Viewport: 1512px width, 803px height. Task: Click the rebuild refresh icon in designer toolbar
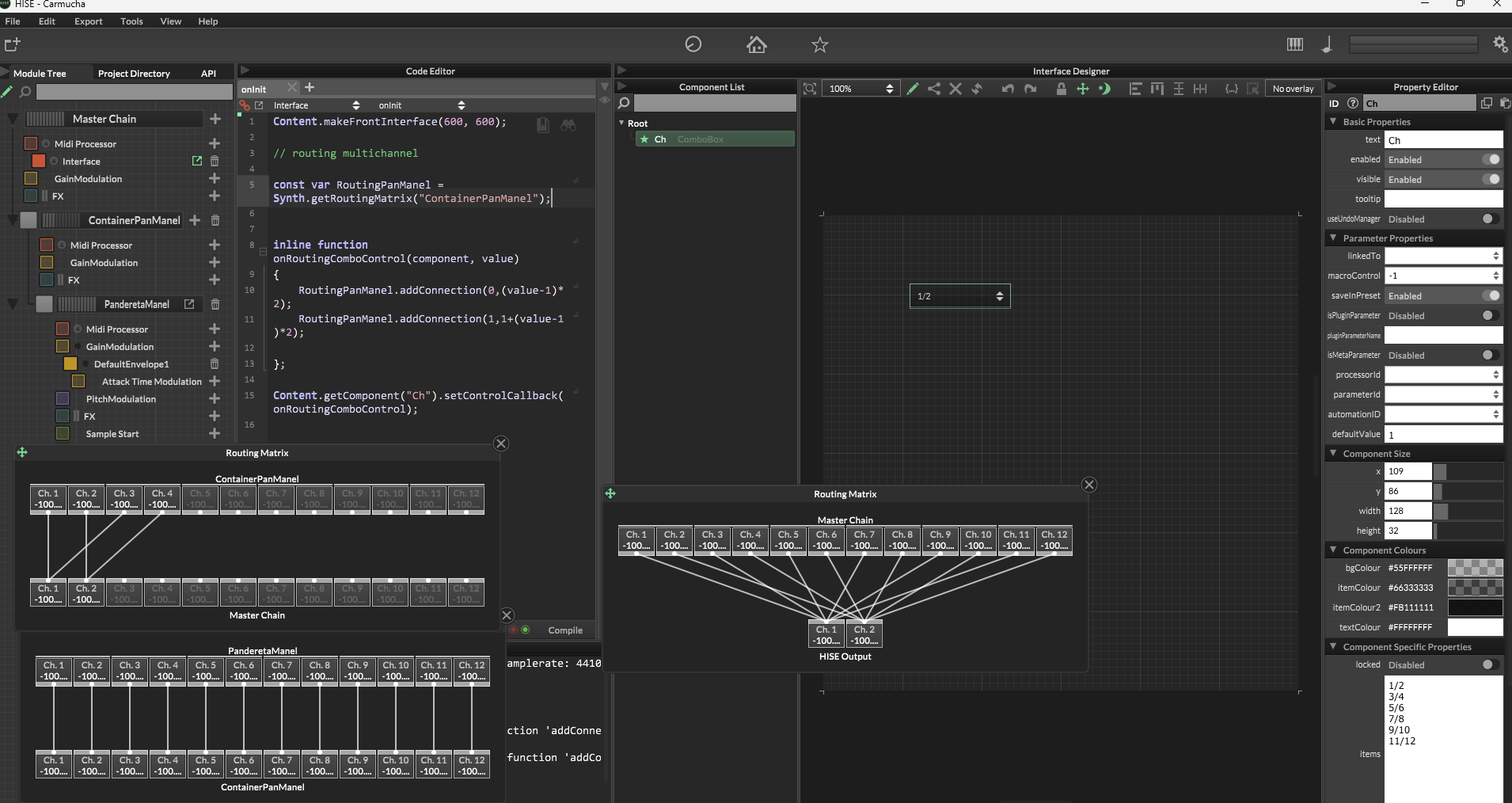pos(977,89)
